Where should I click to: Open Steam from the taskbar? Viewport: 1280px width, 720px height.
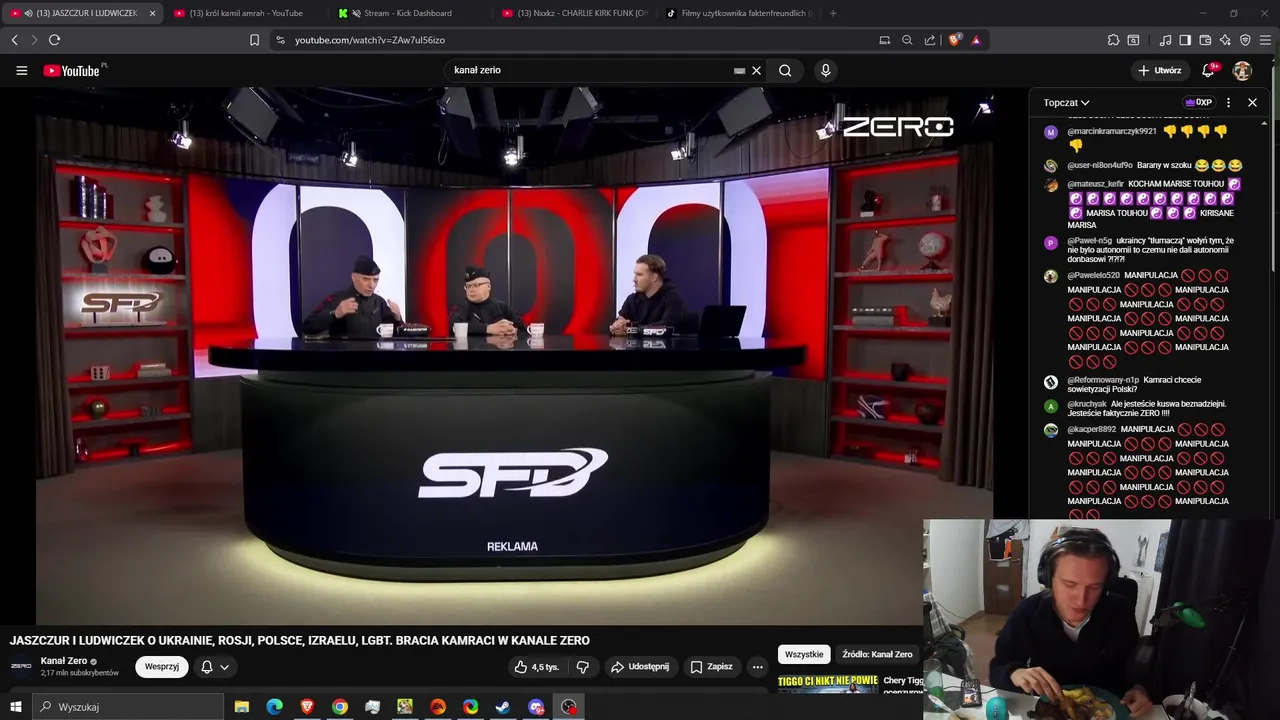click(503, 707)
